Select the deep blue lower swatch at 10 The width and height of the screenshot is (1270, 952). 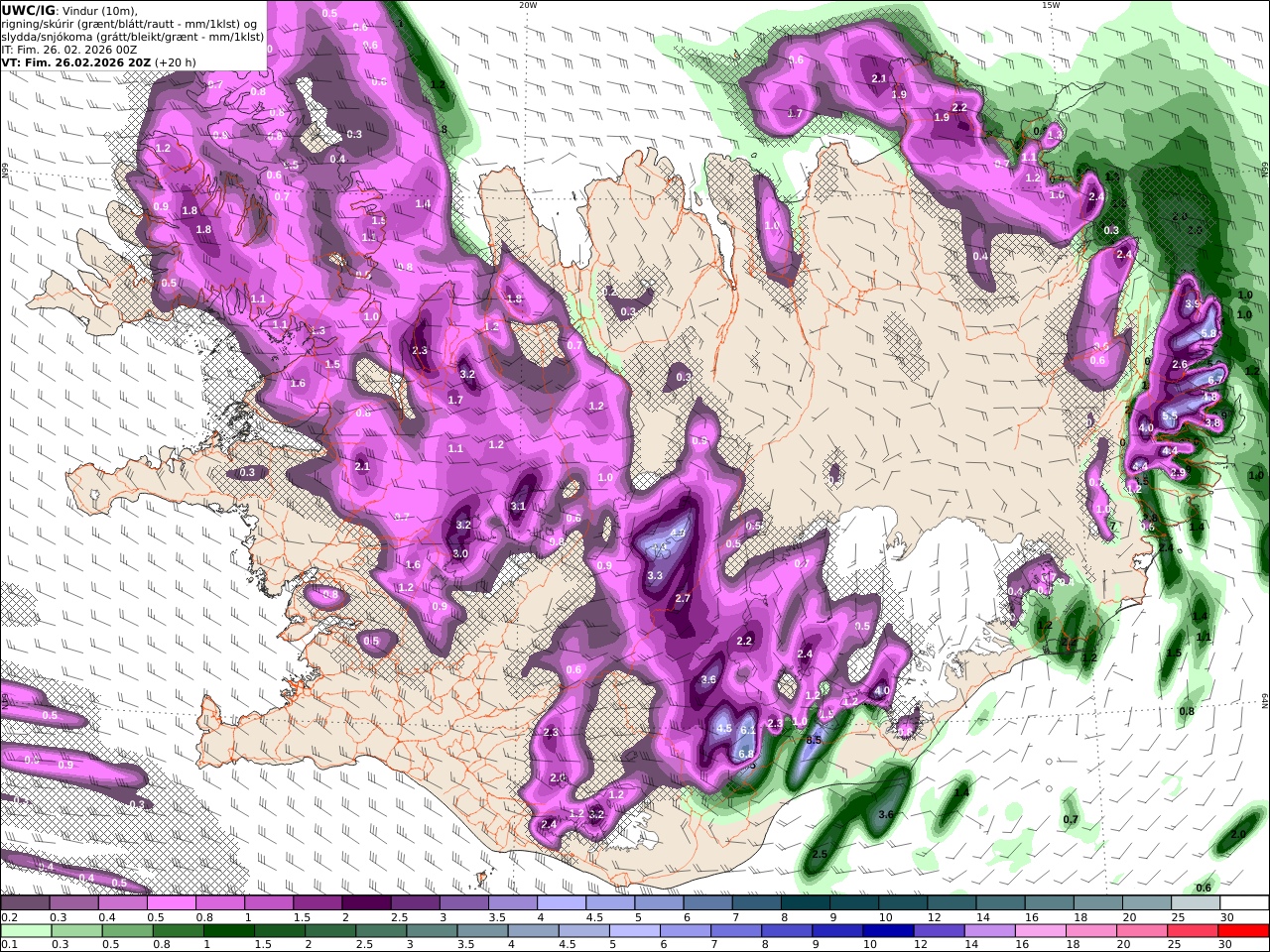(x=886, y=931)
